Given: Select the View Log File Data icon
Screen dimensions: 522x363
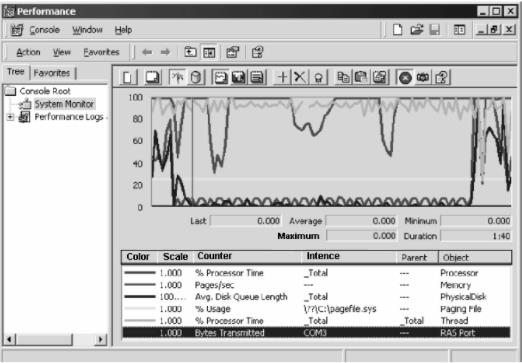Looking at the screenshot, I should [196, 77].
